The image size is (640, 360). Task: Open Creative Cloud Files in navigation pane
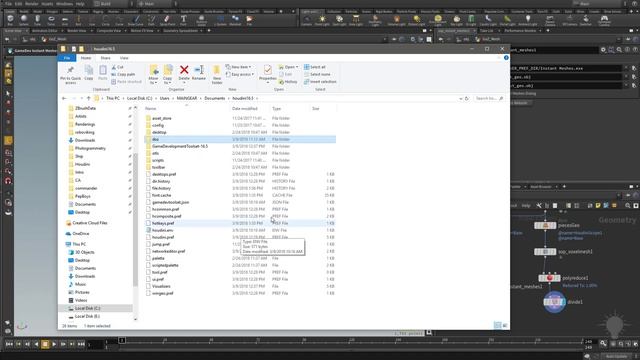[x=89, y=223]
